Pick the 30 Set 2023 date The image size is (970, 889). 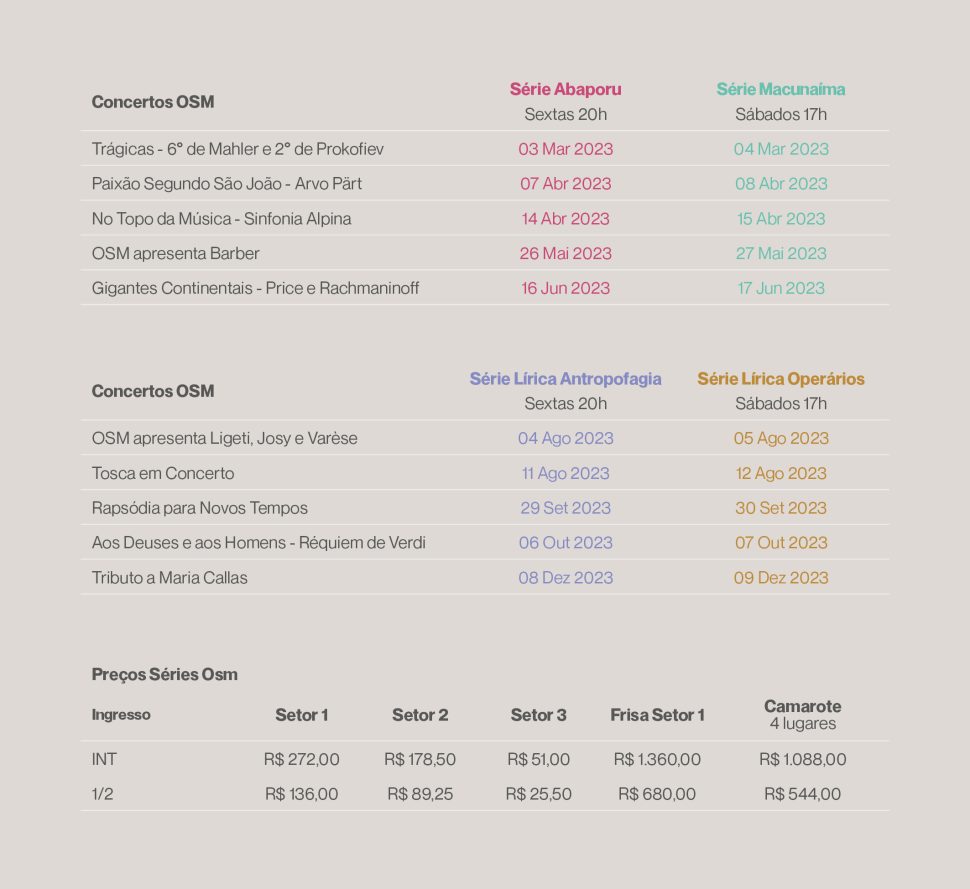click(x=781, y=508)
